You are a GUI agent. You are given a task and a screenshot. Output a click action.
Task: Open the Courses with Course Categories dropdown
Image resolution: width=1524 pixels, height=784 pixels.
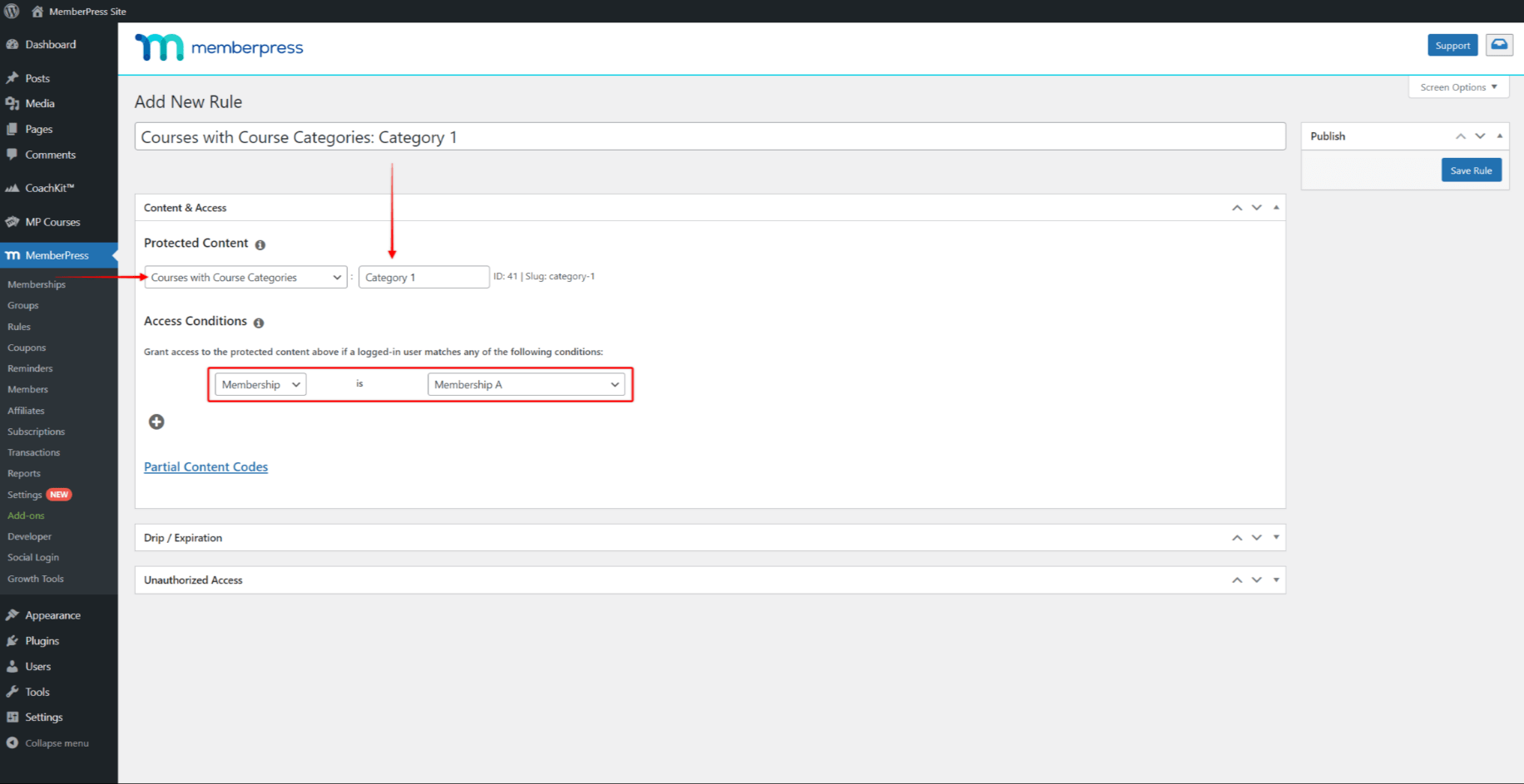(245, 278)
